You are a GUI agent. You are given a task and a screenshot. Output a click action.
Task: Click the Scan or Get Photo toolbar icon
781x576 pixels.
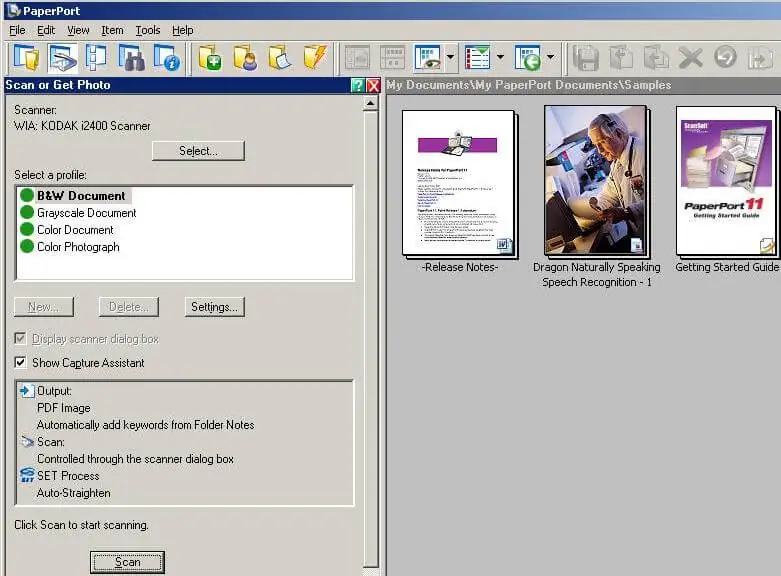62,57
